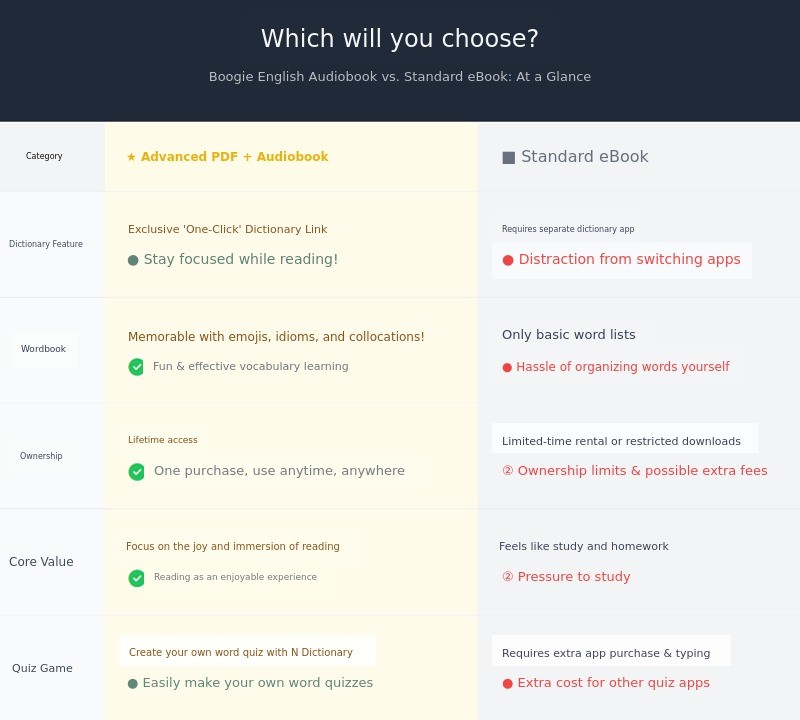The height and width of the screenshot is (720, 800).
Task: Select the Dictionary Feature row label
Action: (46, 244)
